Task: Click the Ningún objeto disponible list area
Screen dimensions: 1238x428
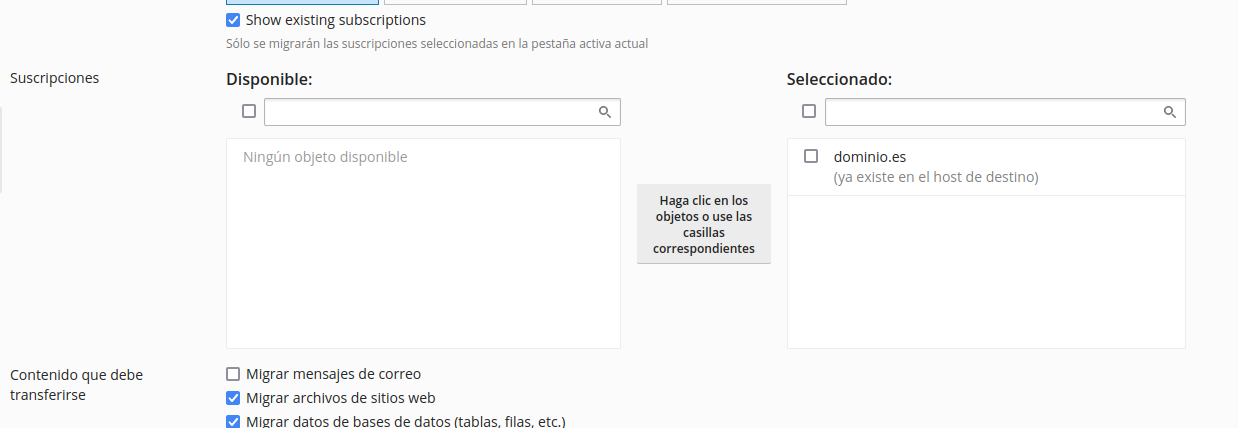Action: 423,243
